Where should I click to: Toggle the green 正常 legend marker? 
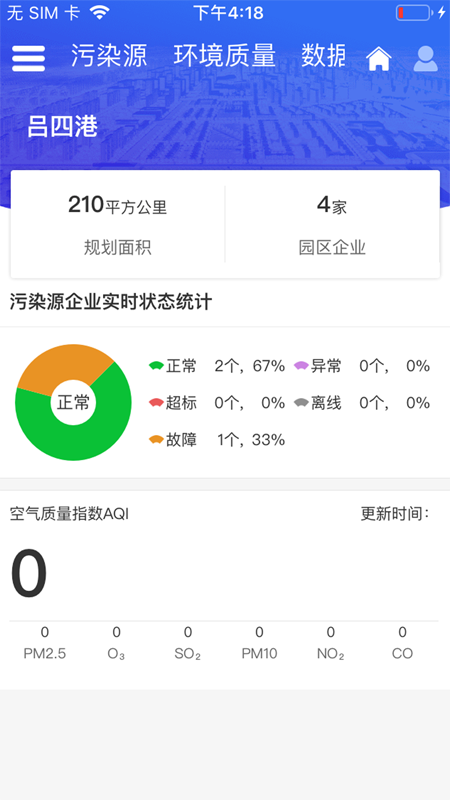(156, 366)
